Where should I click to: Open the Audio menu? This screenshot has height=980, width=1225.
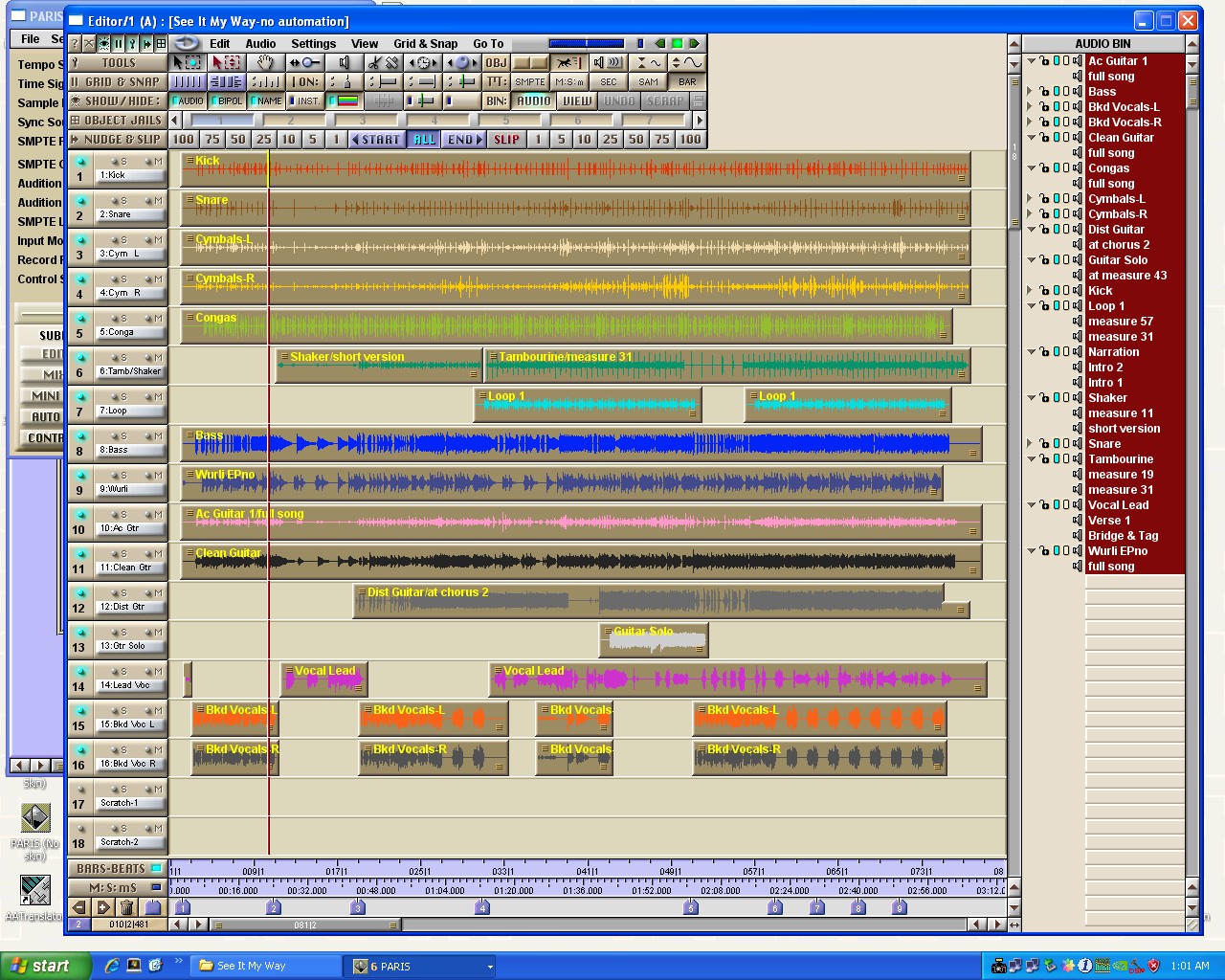(x=260, y=43)
